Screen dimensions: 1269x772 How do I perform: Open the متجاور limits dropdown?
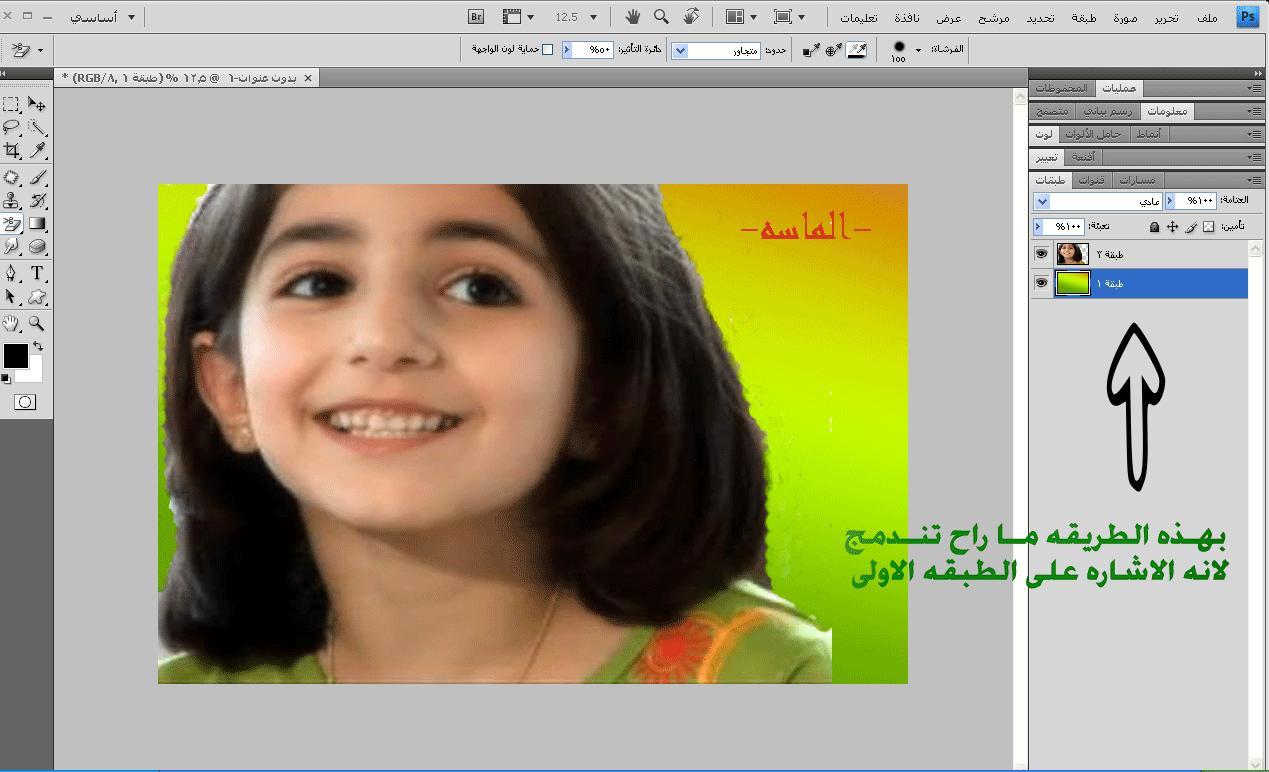pos(680,50)
